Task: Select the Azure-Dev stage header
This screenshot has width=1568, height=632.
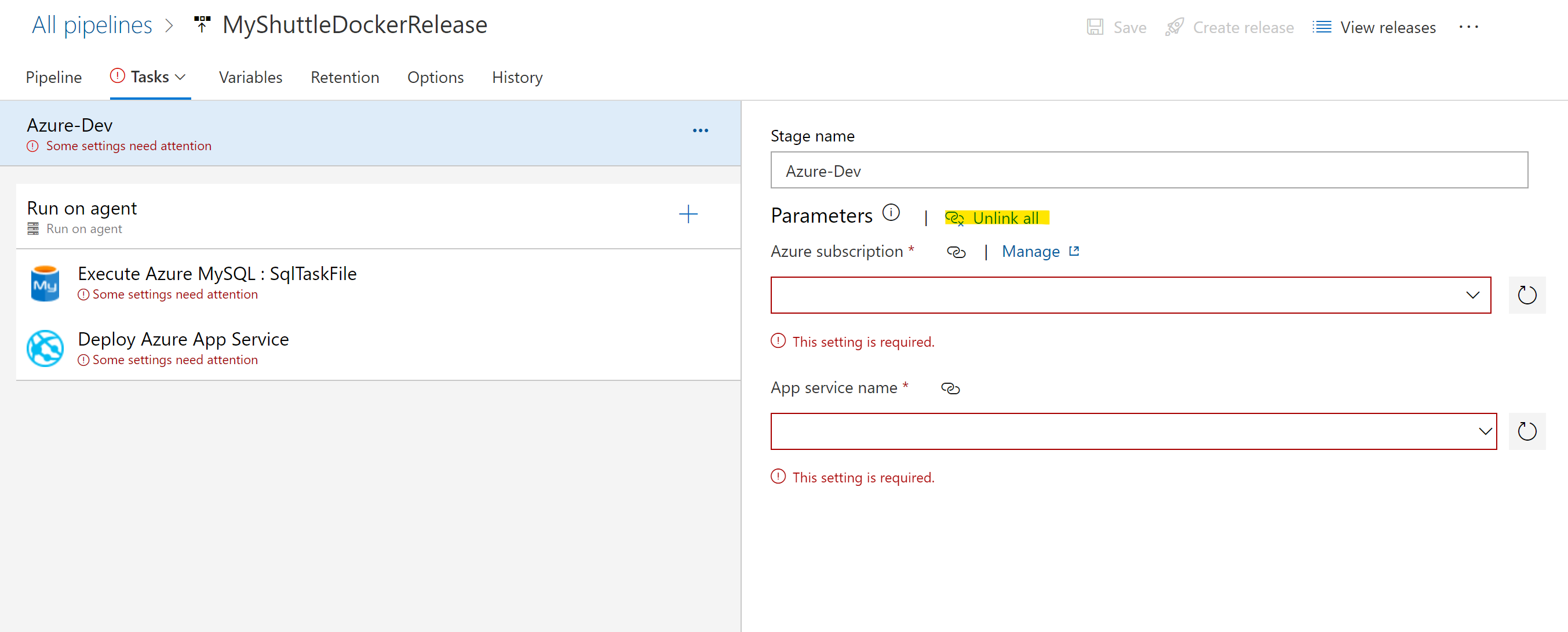Action: click(370, 133)
